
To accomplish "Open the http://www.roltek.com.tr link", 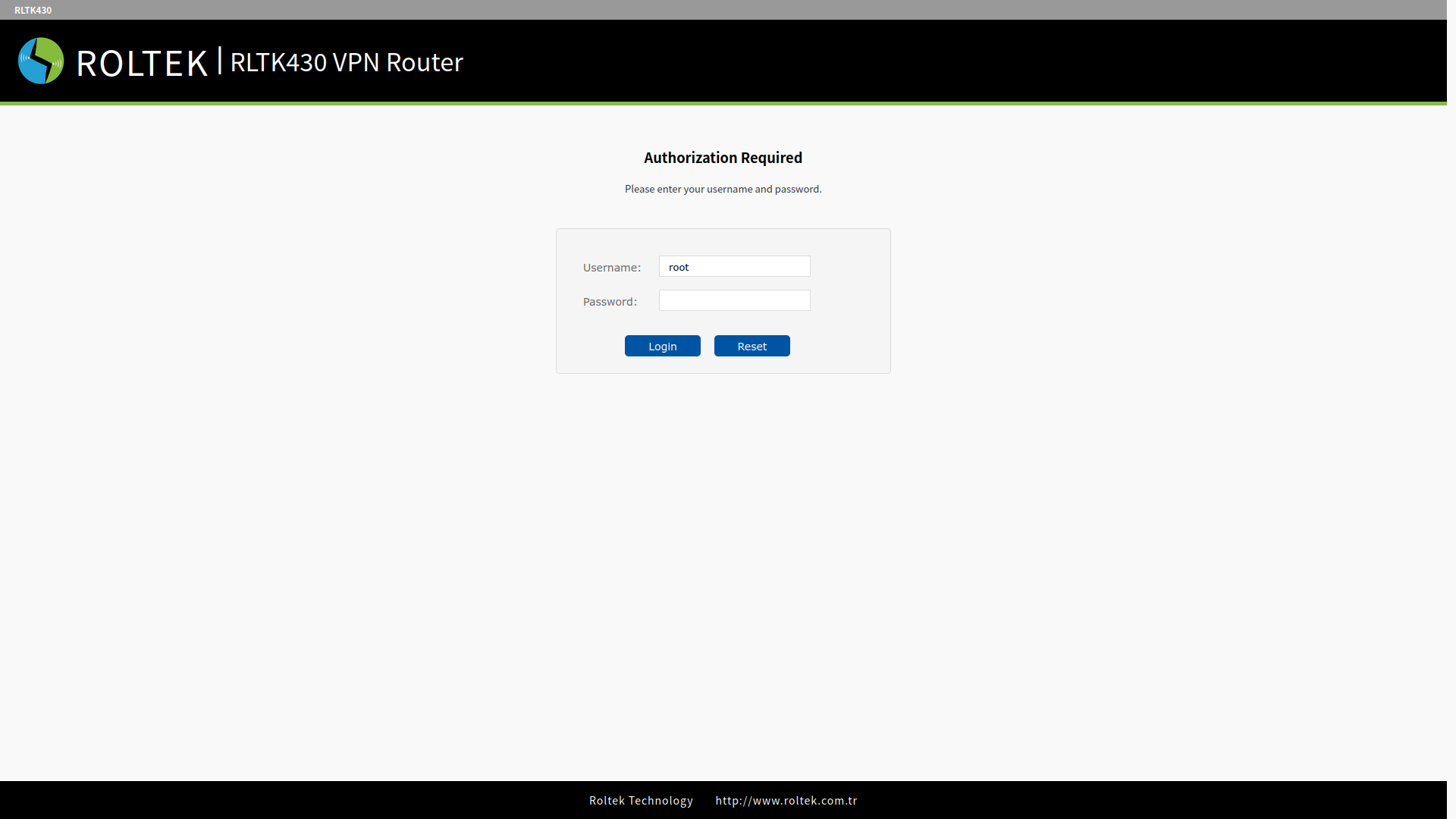I will [x=786, y=800].
